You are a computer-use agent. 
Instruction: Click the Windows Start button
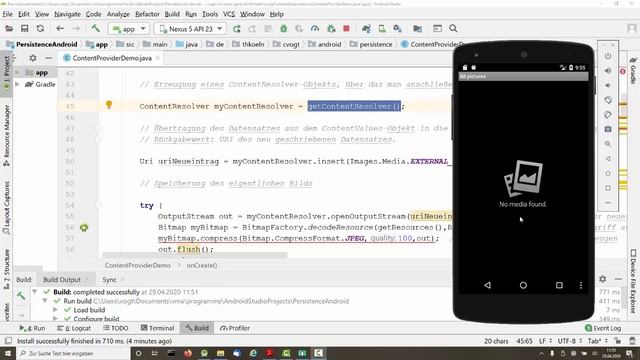click(8, 353)
